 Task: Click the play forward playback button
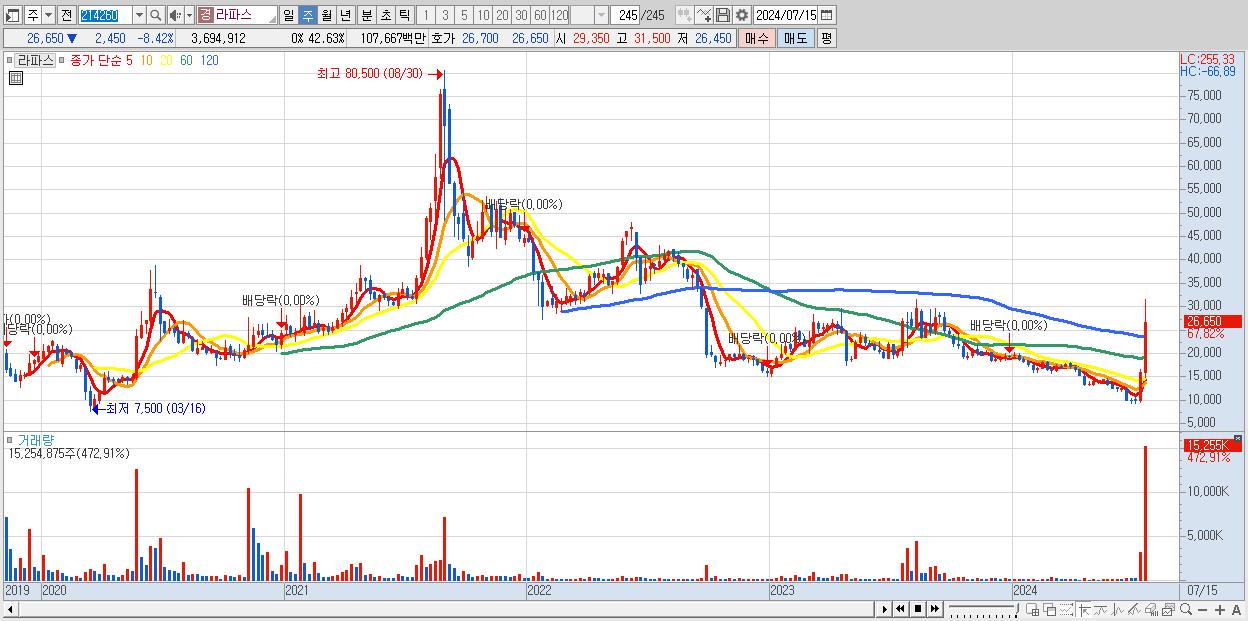pos(884,609)
